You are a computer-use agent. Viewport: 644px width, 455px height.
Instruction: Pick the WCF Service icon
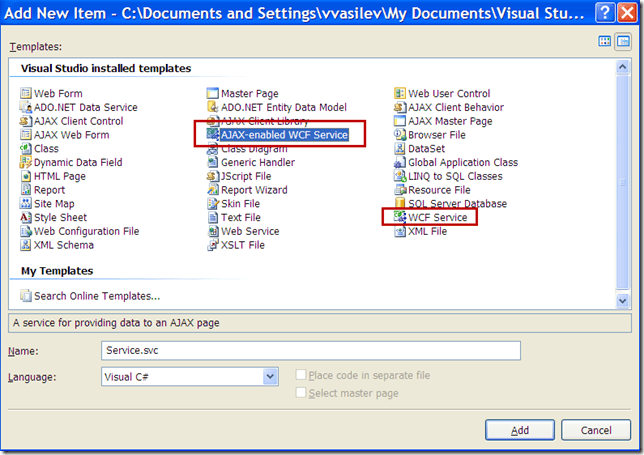click(400, 217)
